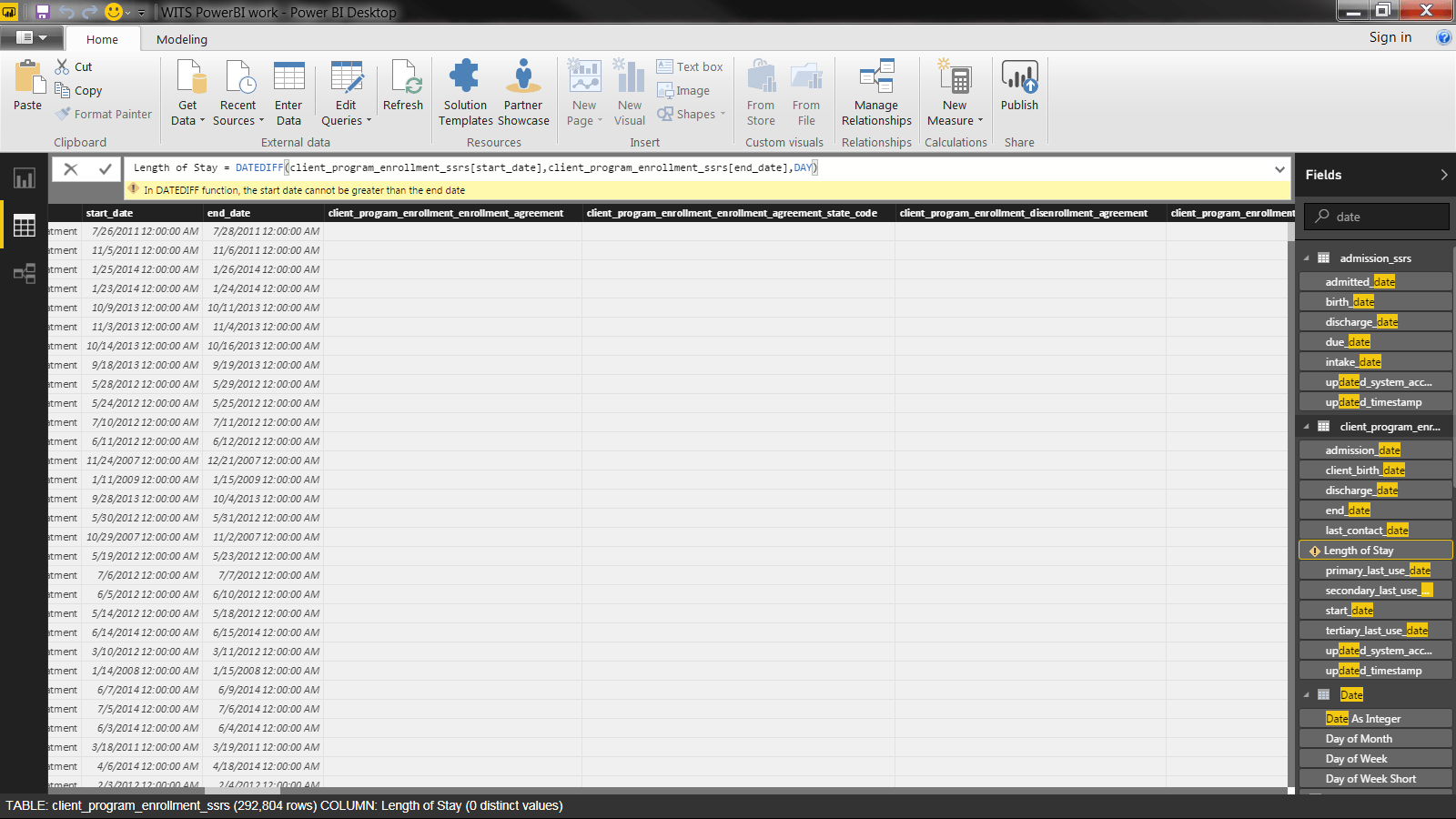Image resolution: width=1456 pixels, height=819 pixels.
Task: Click Format Painter
Action: coord(104,114)
